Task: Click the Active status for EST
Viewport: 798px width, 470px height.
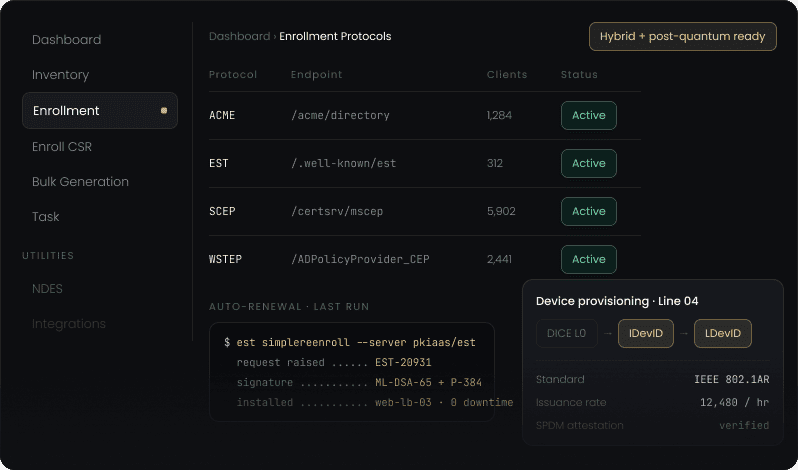Action: click(589, 163)
